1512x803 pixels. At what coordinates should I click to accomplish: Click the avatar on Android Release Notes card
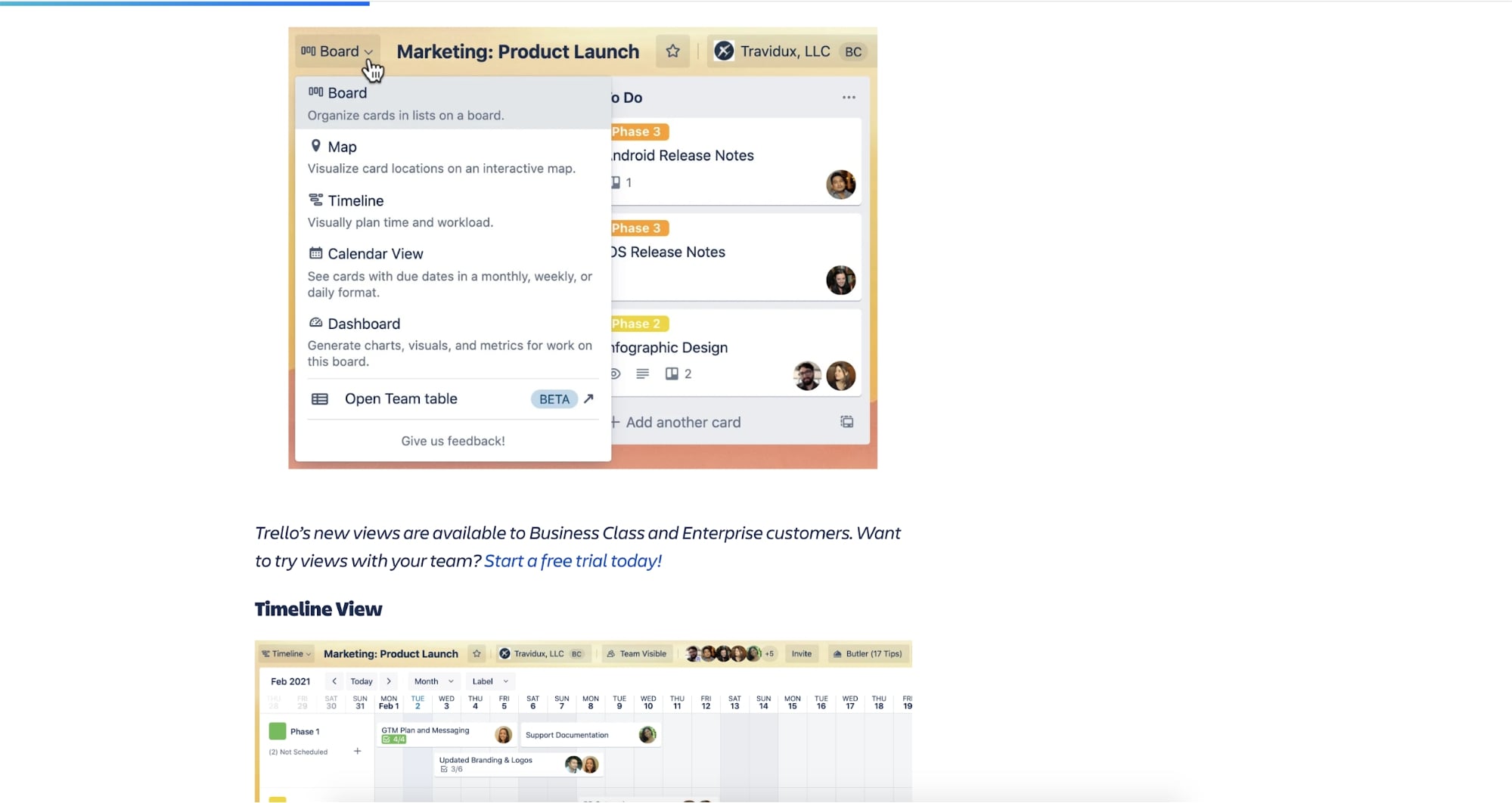(x=840, y=184)
